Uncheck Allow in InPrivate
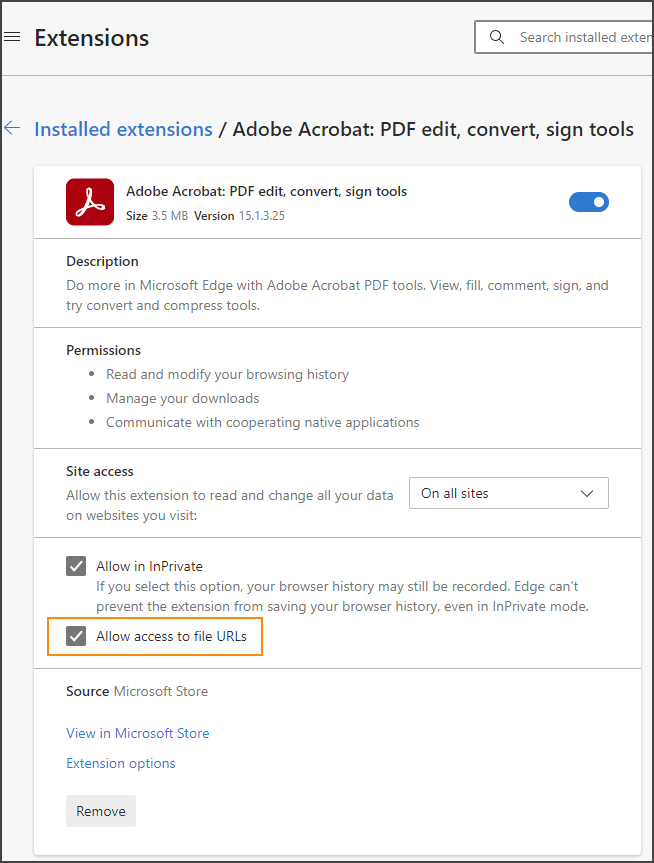 76,565
